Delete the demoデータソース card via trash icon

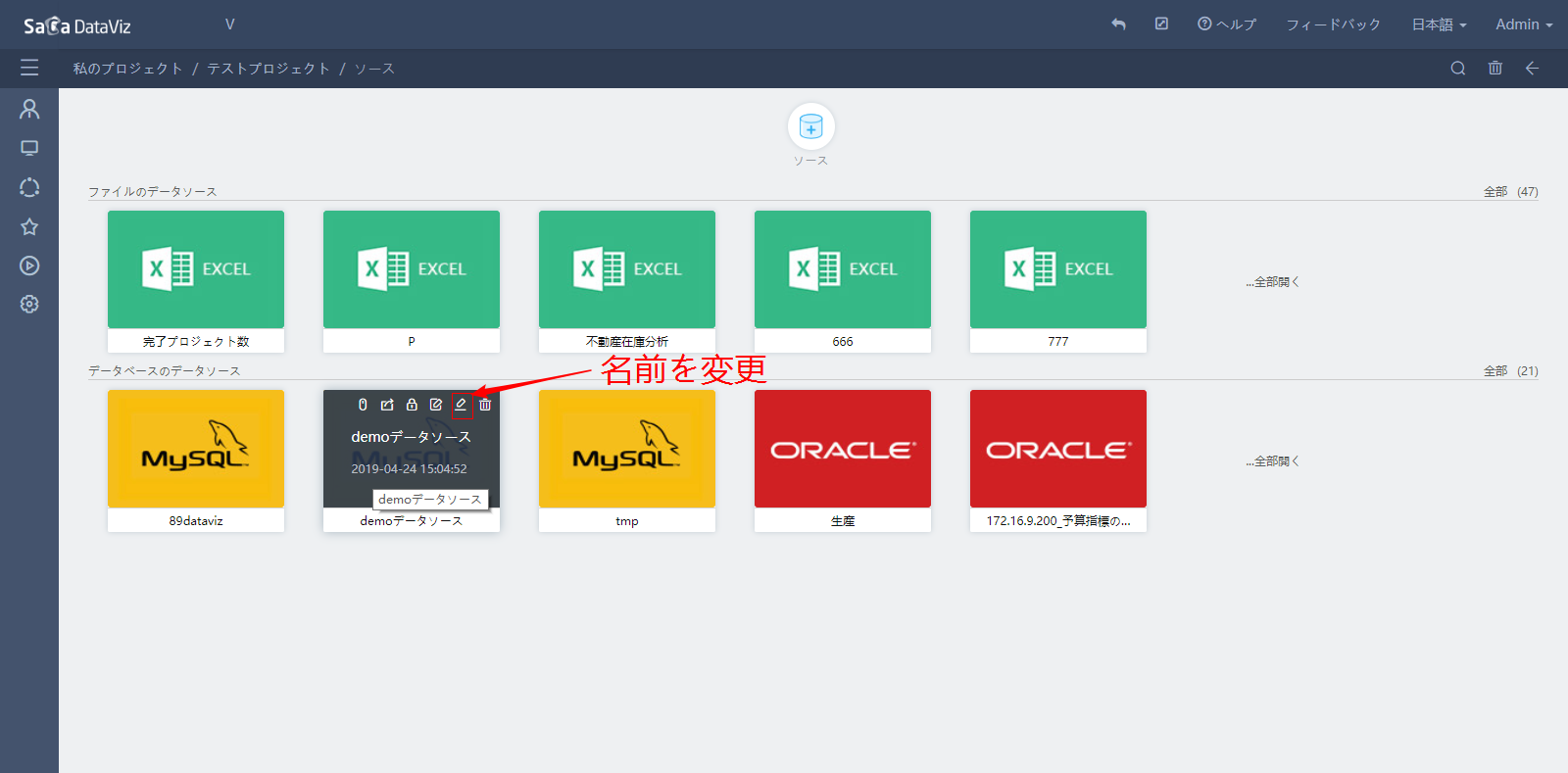point(485,405)
